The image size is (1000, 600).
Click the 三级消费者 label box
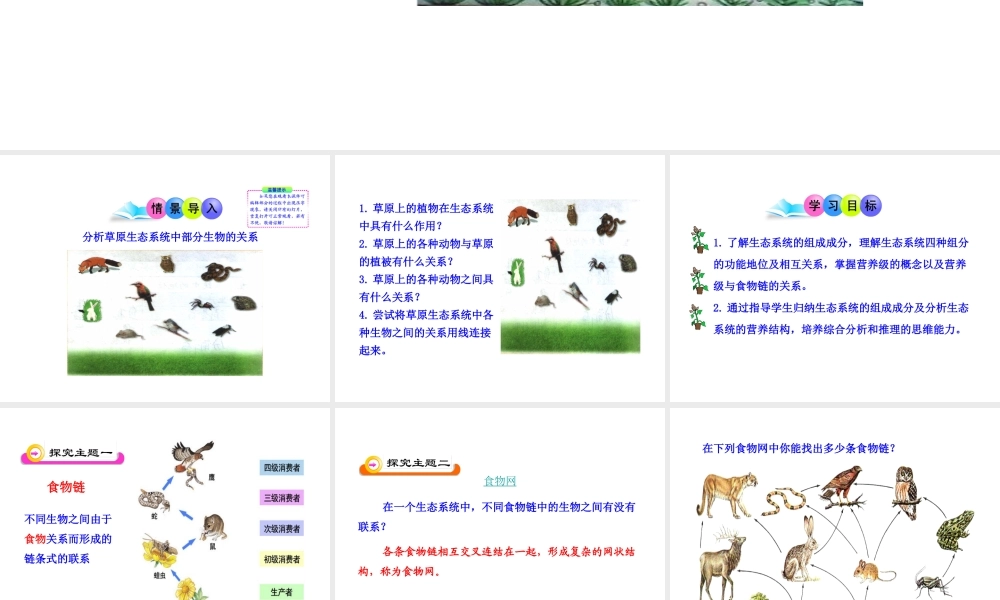(x=282, y=498)
